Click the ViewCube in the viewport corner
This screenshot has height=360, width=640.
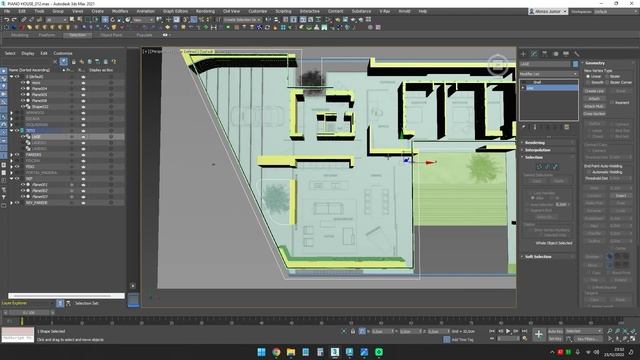tap(498, 64)
